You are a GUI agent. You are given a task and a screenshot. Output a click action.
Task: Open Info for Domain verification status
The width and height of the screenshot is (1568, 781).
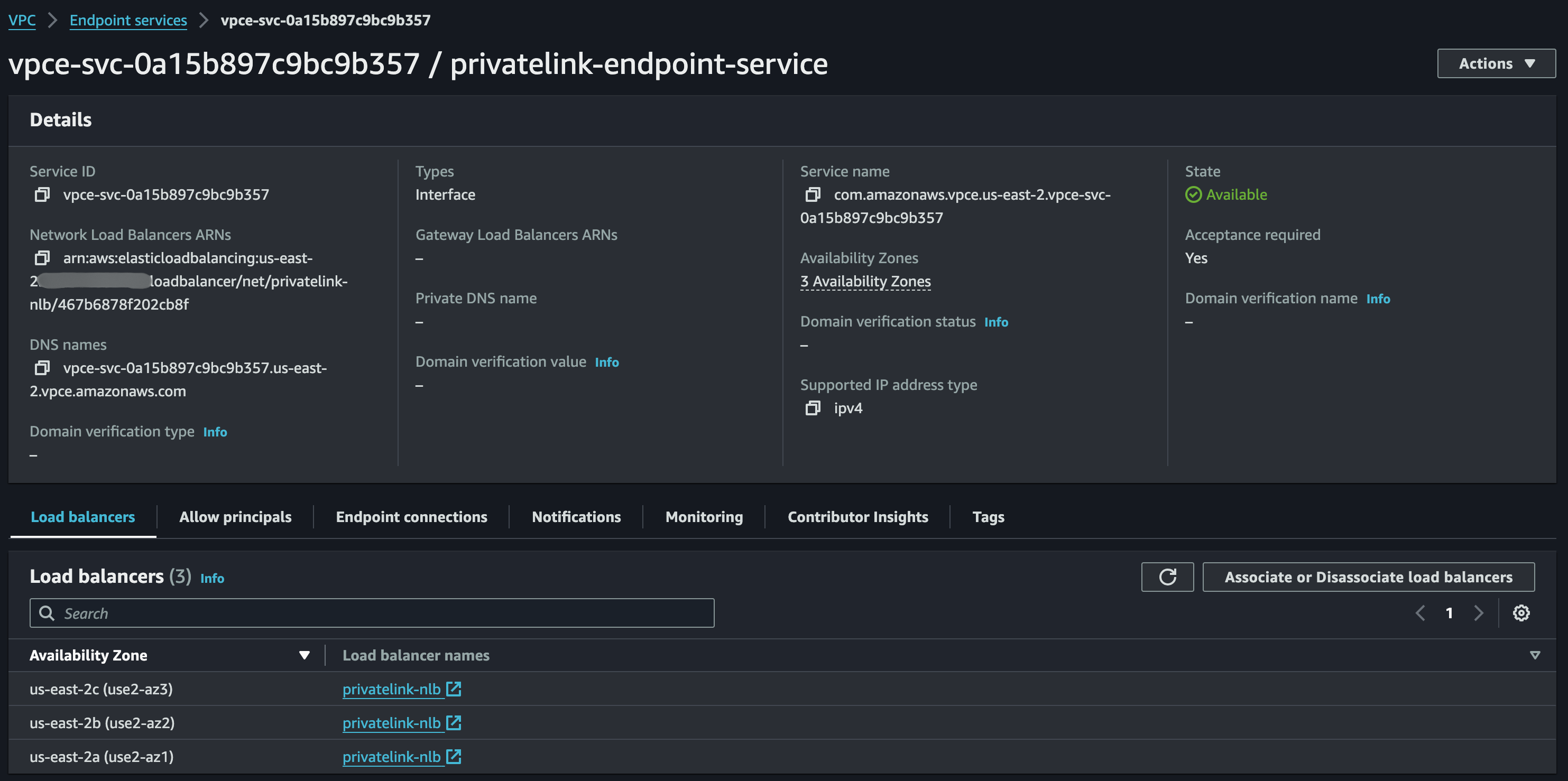click(996, 322)
